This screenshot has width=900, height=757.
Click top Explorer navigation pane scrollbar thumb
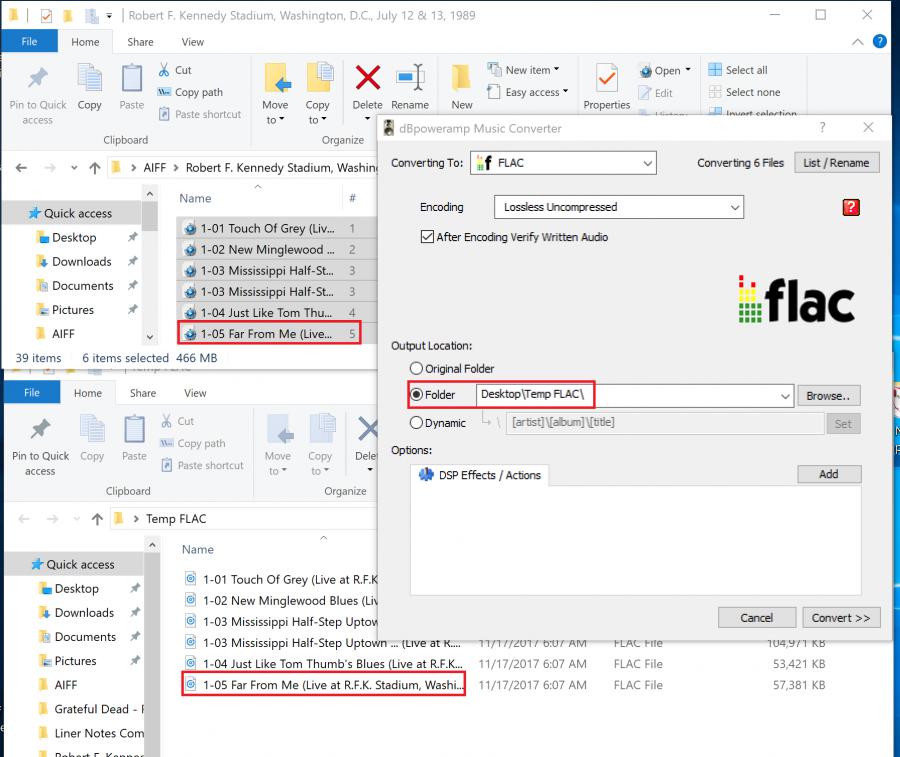(x=150, y=216)
